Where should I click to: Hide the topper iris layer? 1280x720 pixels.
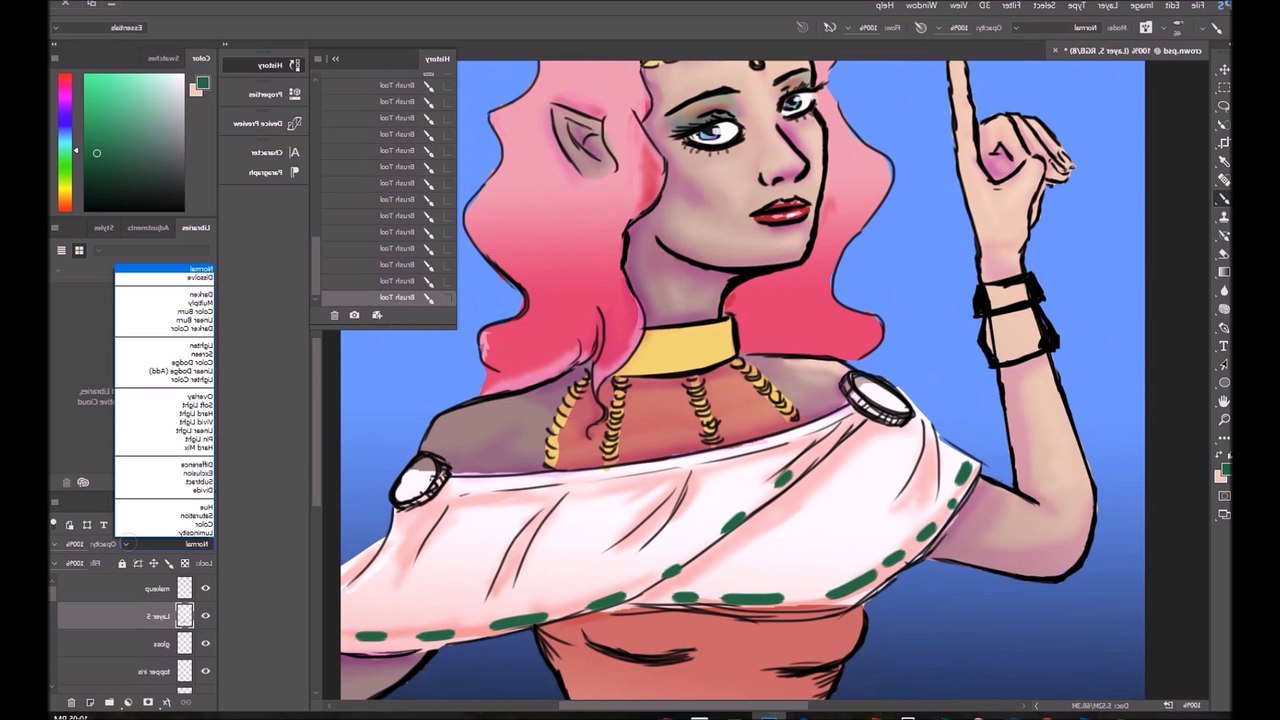[206, 671]
